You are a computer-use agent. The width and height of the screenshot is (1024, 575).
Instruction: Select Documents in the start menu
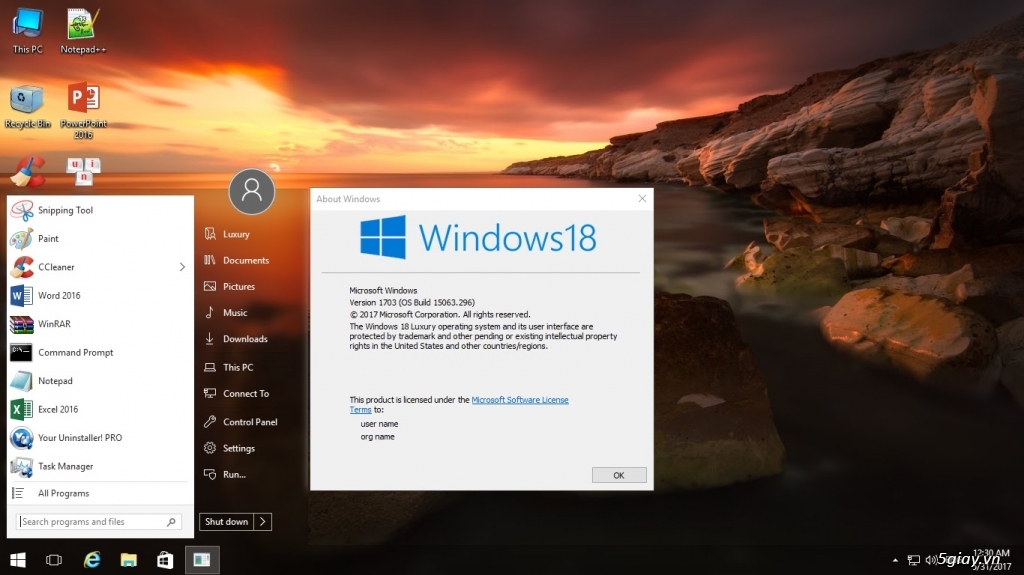[x=245, y=260]
